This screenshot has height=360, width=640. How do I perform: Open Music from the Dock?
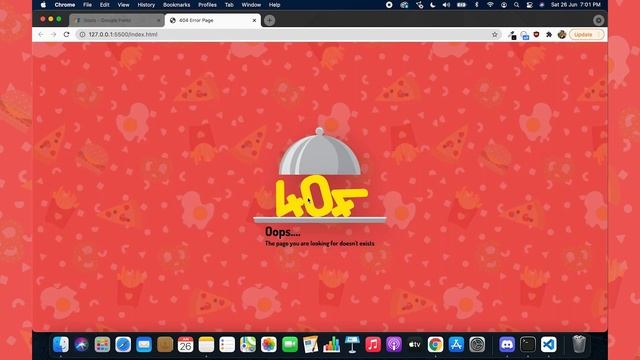[x=373, y=344]
